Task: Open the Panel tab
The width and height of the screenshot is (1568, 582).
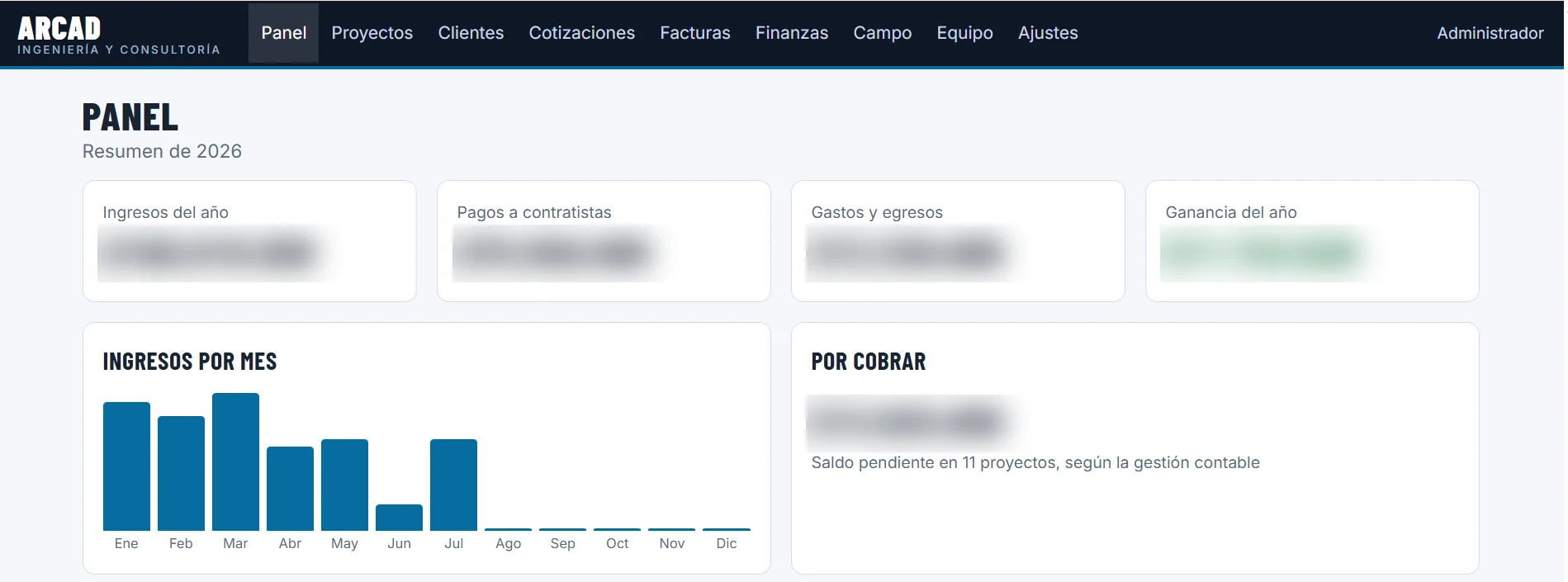Action: pyautogui.click(x=283, y=33)
